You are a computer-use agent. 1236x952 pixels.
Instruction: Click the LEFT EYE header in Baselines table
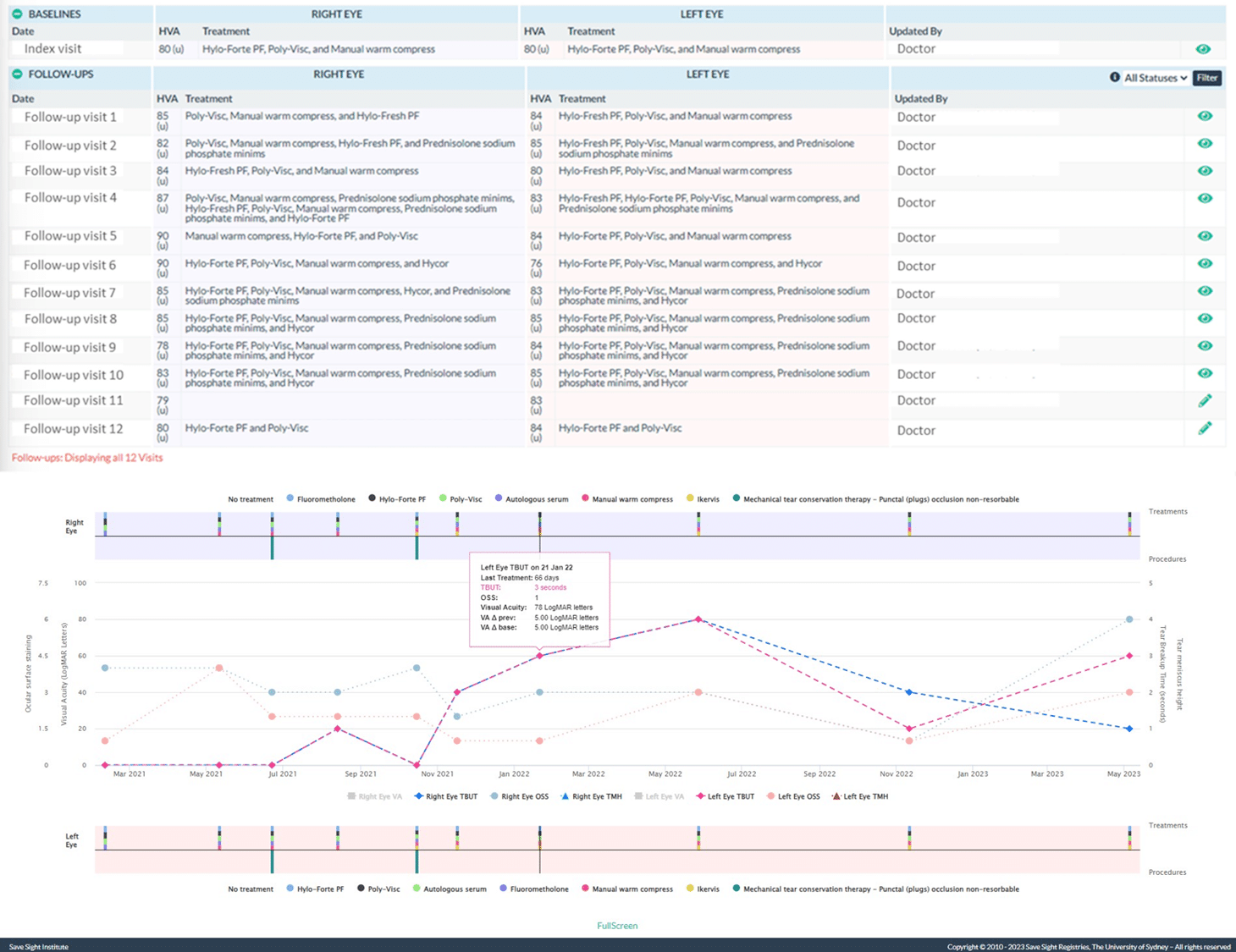click(702, 14)
